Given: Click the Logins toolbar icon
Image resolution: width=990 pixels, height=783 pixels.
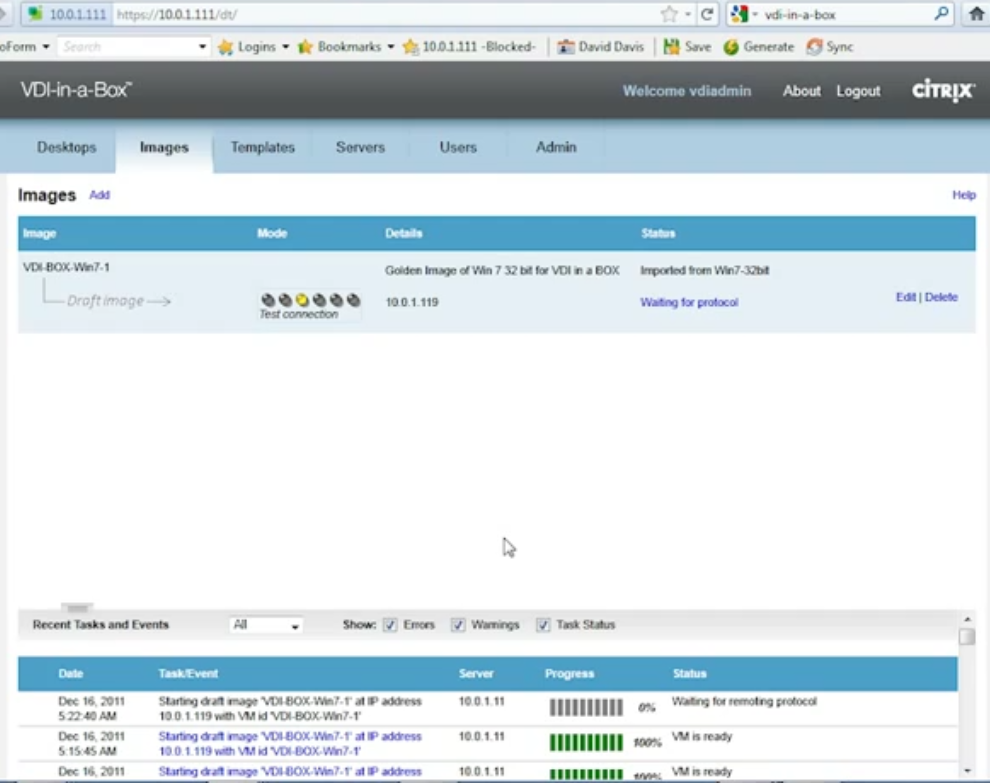Looking at the screenshot, I should tap(225, 47).
